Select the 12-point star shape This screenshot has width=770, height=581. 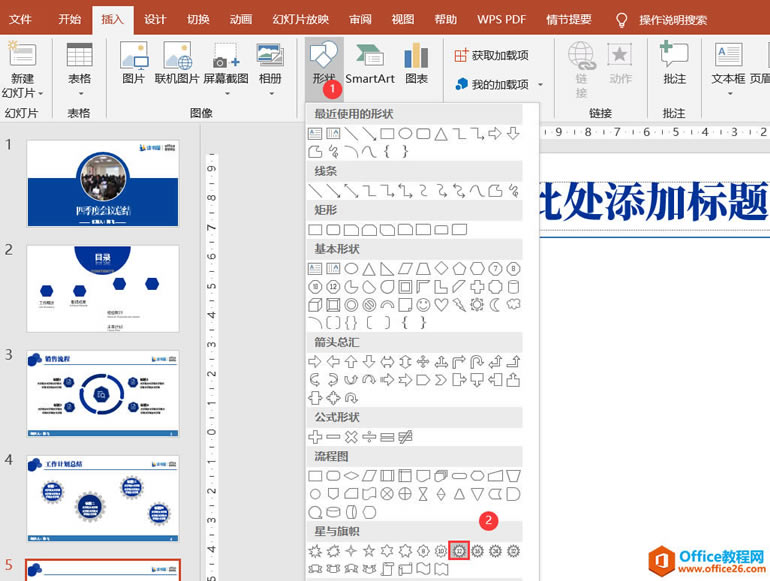tap(459, 550)
